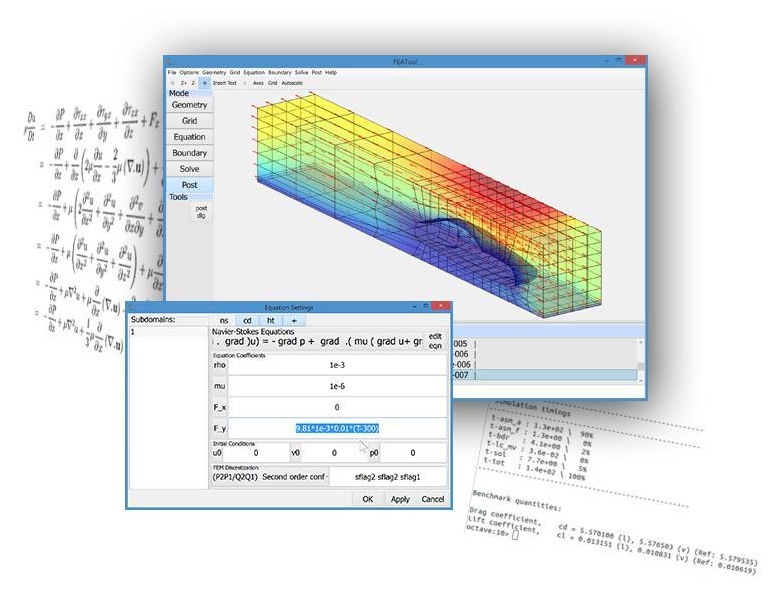Image resolution: width=768 pixels, height=590 pixels.
Task: Switch to Geometry mode
Action: click(189, 105)
